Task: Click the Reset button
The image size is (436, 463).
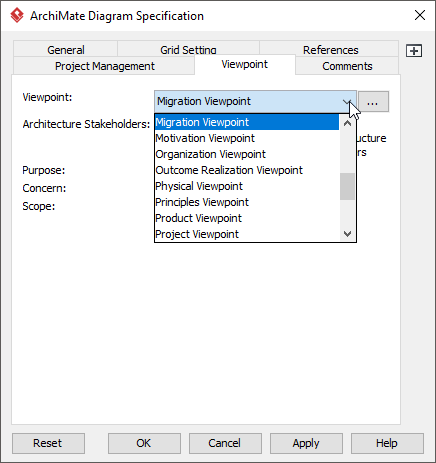Action: tap(48, 443)
